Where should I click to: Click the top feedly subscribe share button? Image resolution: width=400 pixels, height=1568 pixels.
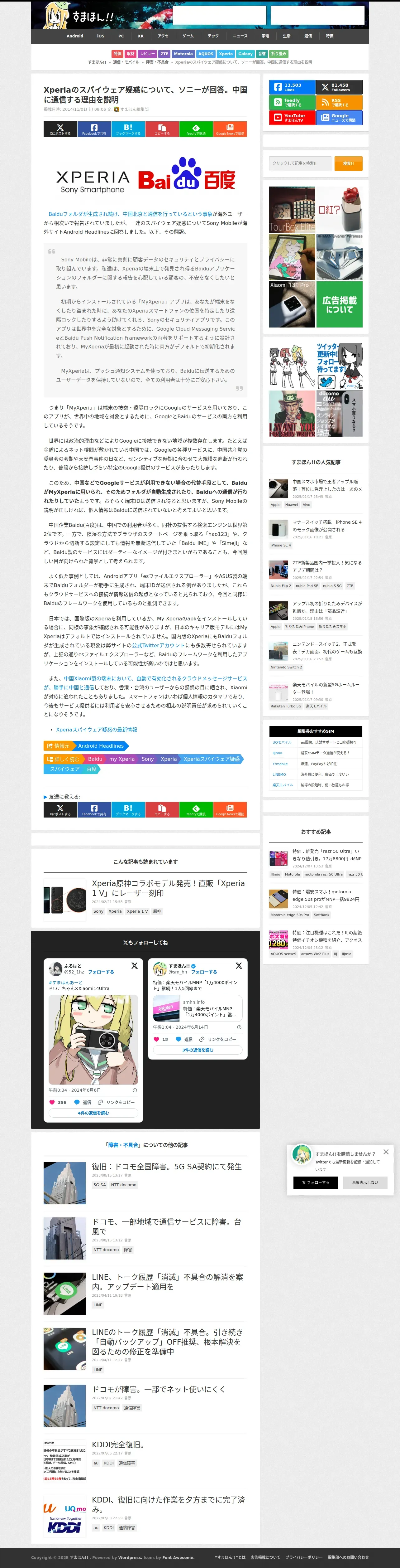click(196, 129)
